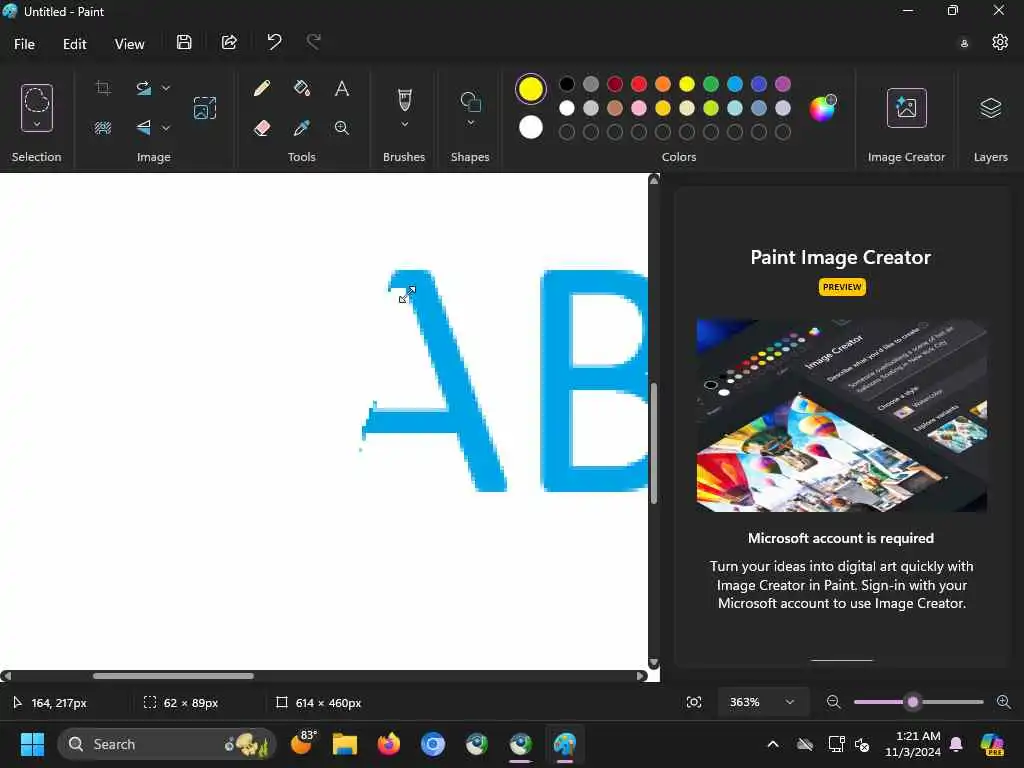Pick the pink color swatch
The width and height of the screenshot is (1024, 768).
point(639,108)
